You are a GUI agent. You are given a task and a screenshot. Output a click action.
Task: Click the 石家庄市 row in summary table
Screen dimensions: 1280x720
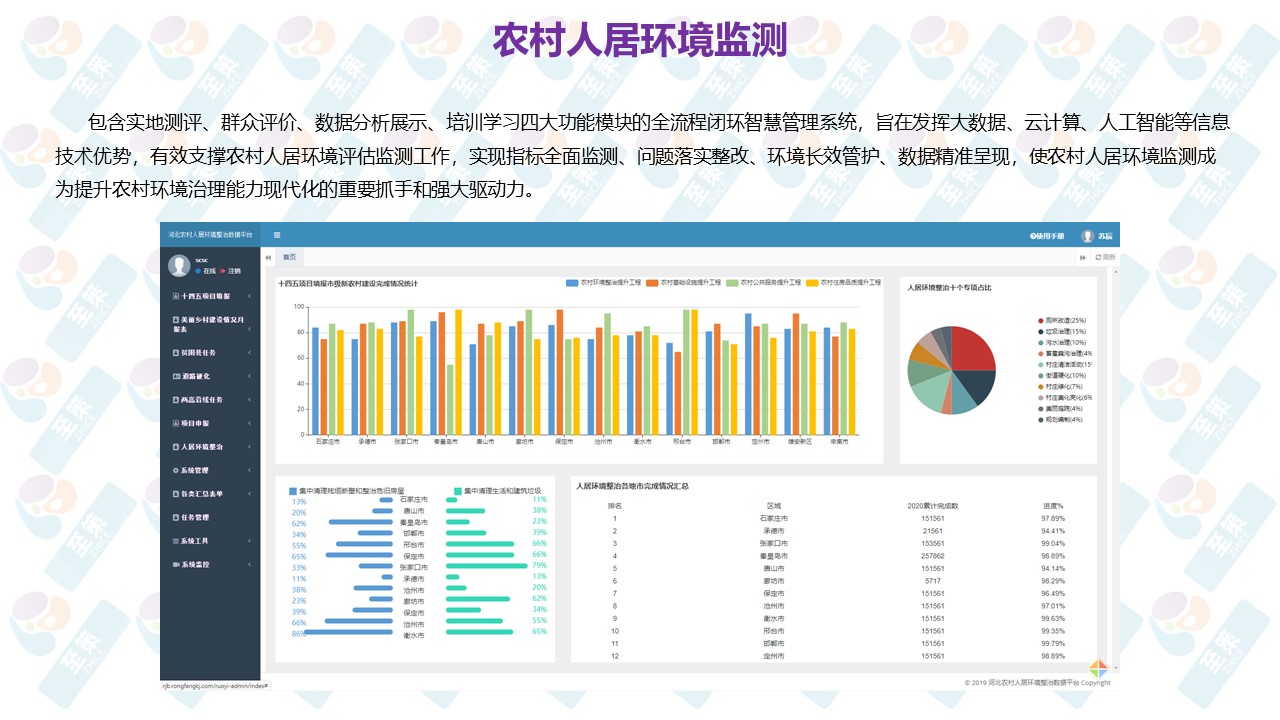pyautogui.click(x=774, y=518)
